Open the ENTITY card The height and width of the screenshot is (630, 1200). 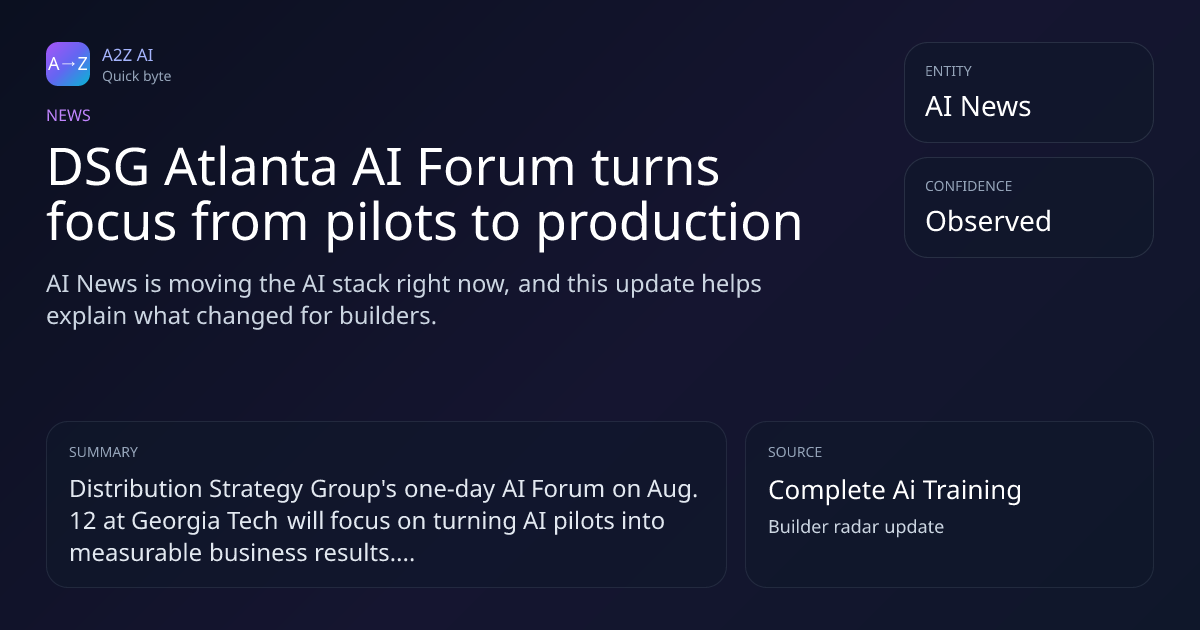click(x=1029, y=92)
